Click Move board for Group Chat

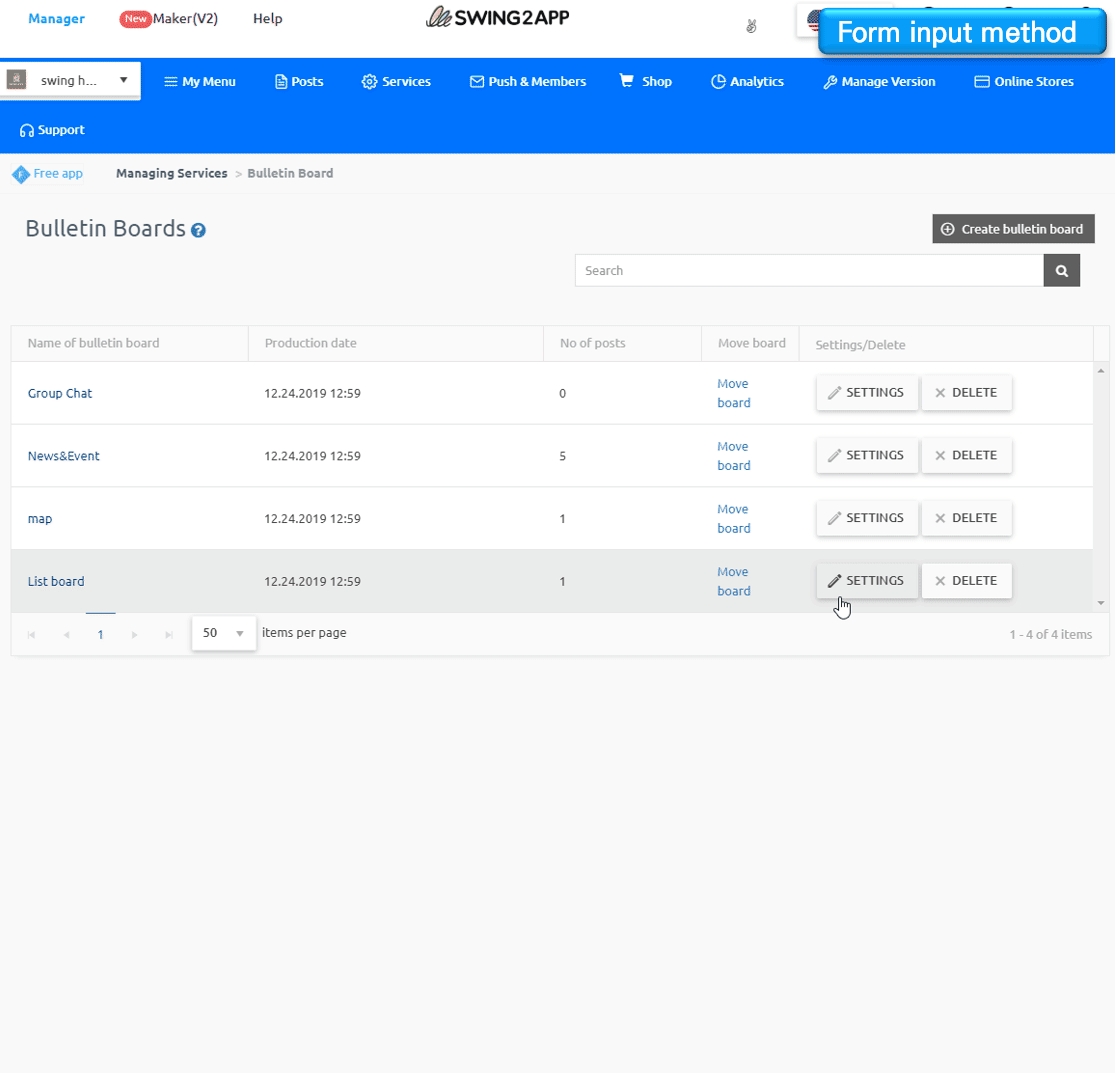(734, 393)
